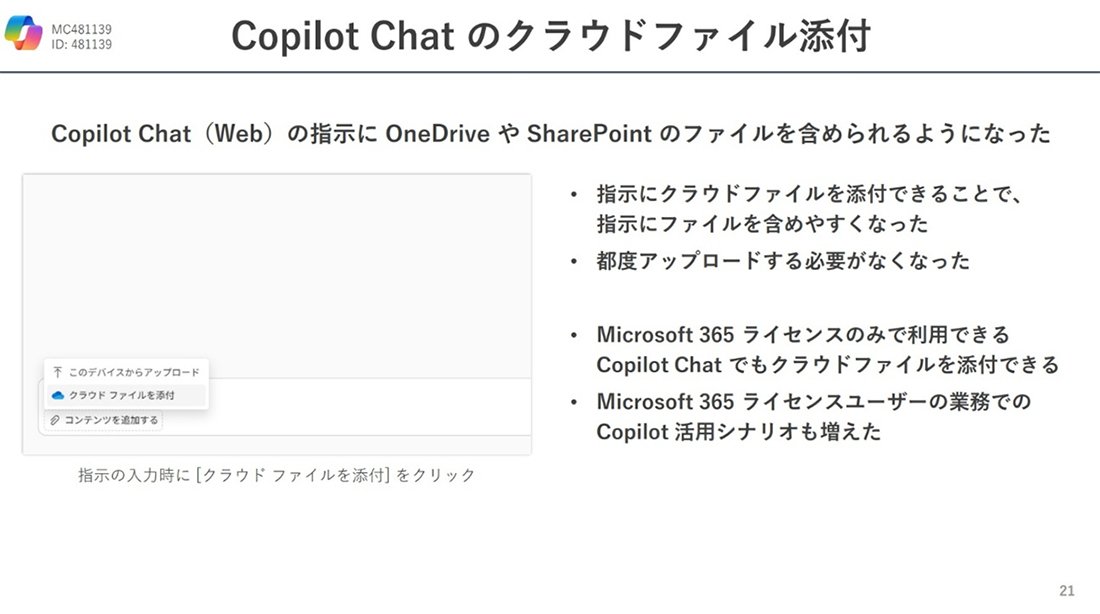Screen dimensions: 1100x614
Task: Select the MC481139 message center text
Action: click(x=81, y=29)
